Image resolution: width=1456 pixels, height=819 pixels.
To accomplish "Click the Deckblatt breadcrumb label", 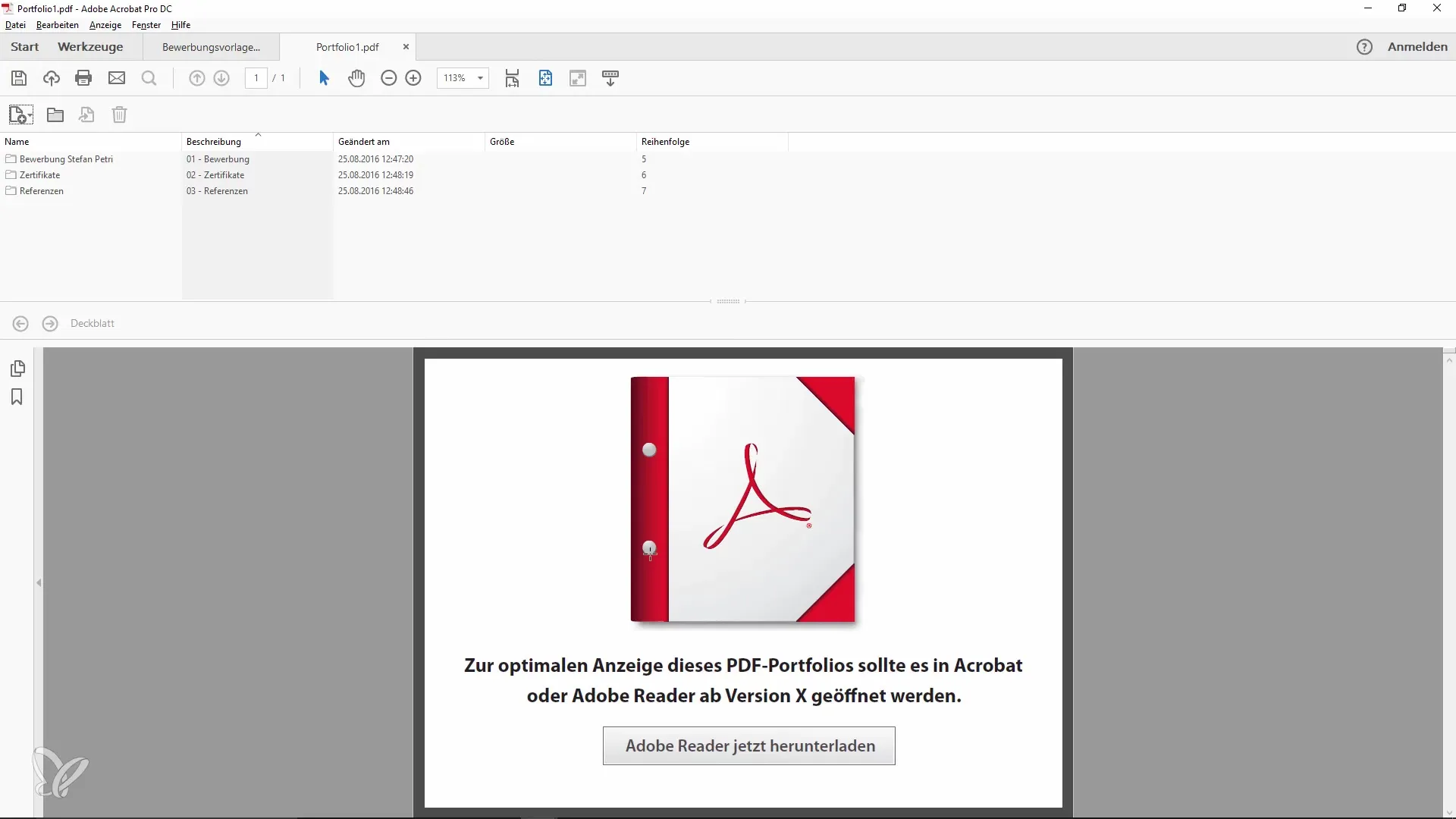I will coord(93,324).
